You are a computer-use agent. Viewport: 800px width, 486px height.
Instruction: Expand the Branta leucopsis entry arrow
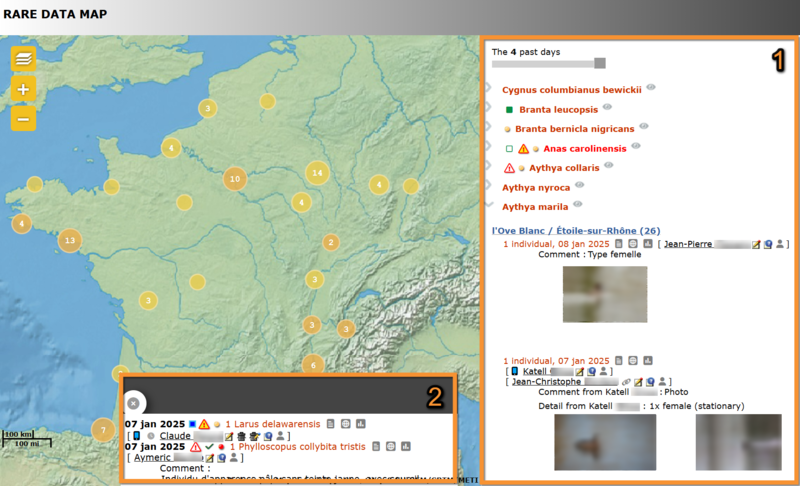click(x=489, y=107)
